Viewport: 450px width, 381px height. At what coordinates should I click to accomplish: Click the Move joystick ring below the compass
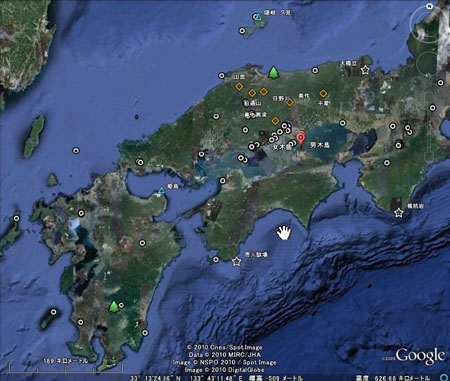(x=428, y=63)
